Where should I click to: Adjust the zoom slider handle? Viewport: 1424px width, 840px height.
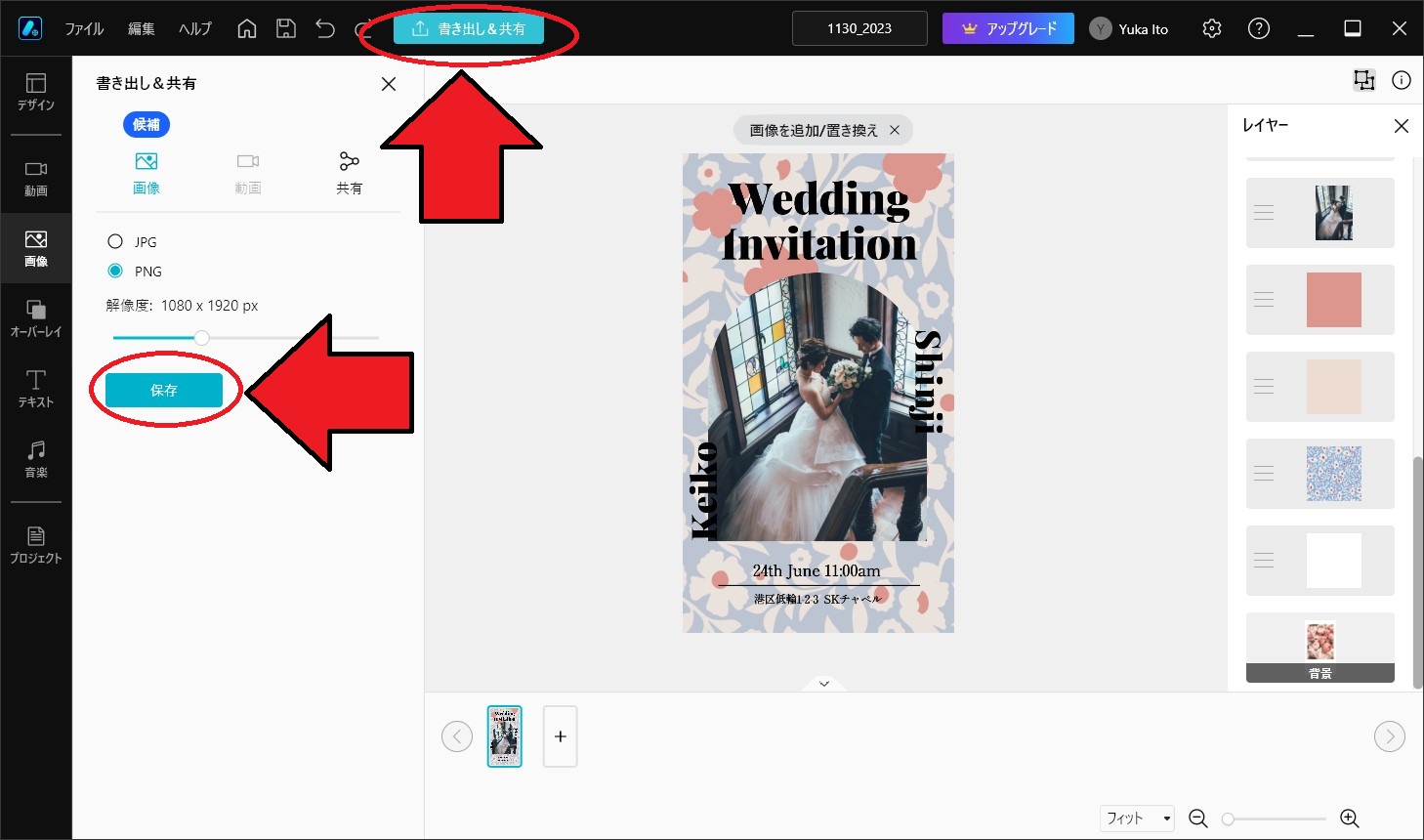pos(1228,819)
